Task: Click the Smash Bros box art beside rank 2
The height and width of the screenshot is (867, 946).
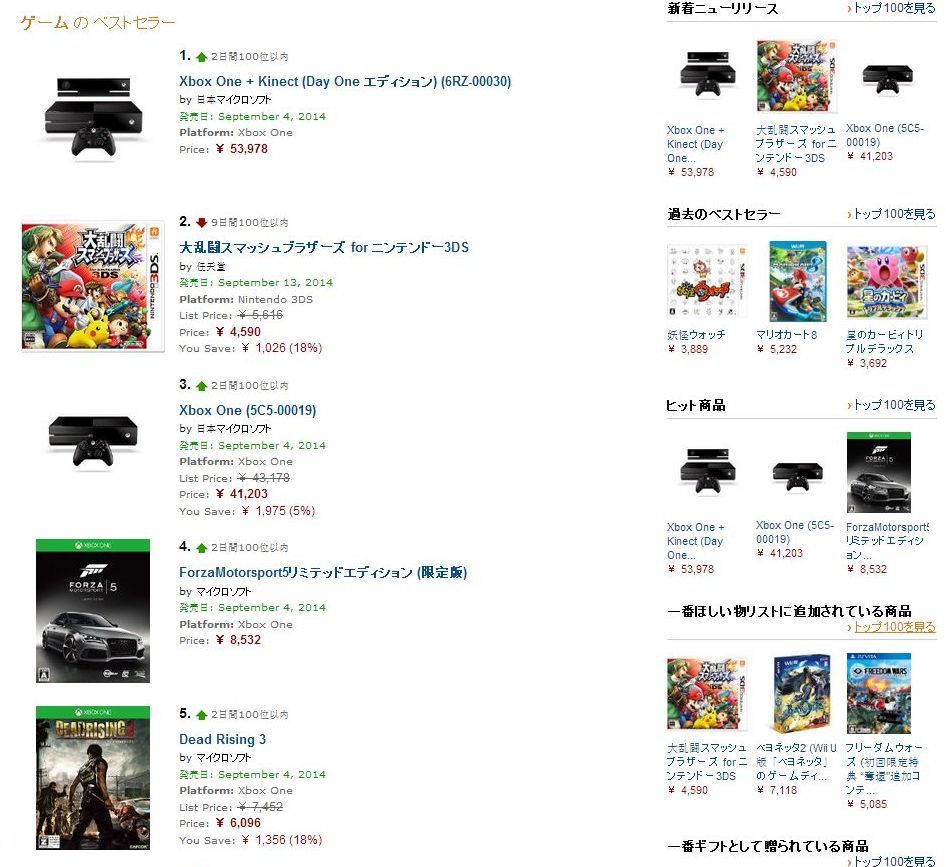Action: coord(91,286)
